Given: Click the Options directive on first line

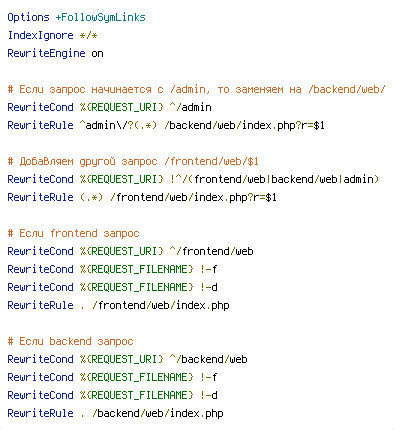Looking at the screenshot, I should [x=28, y=17].
